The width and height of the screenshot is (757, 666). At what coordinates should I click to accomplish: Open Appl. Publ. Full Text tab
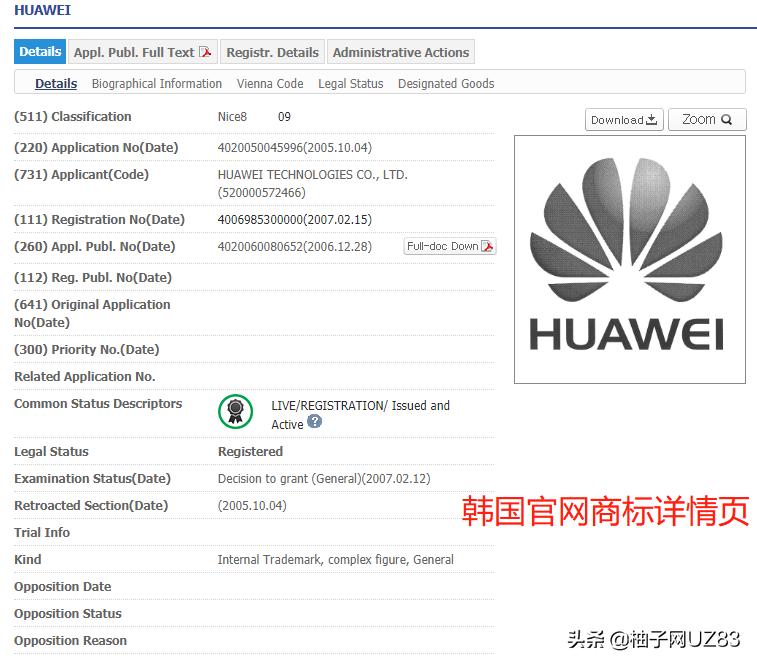coord(143,52)
